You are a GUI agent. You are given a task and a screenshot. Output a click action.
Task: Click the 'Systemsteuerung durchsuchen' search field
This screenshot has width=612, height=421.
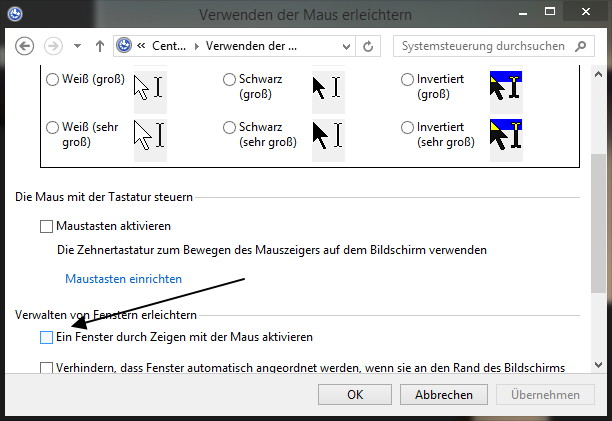tap(494, 46)
